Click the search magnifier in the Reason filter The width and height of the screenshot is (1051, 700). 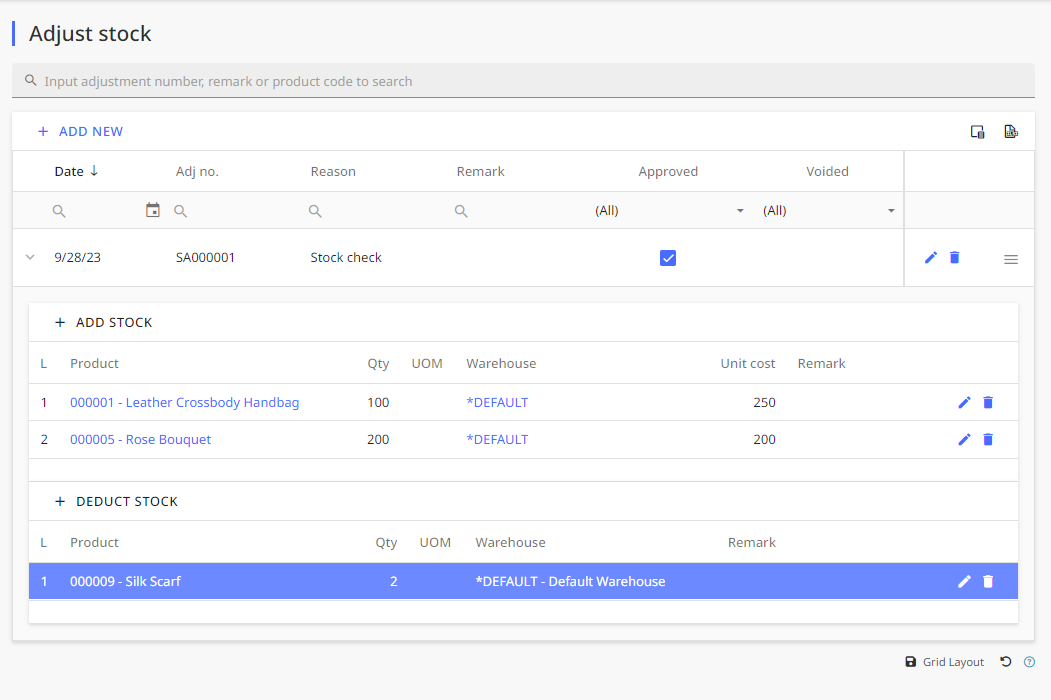tap(315, 211)
